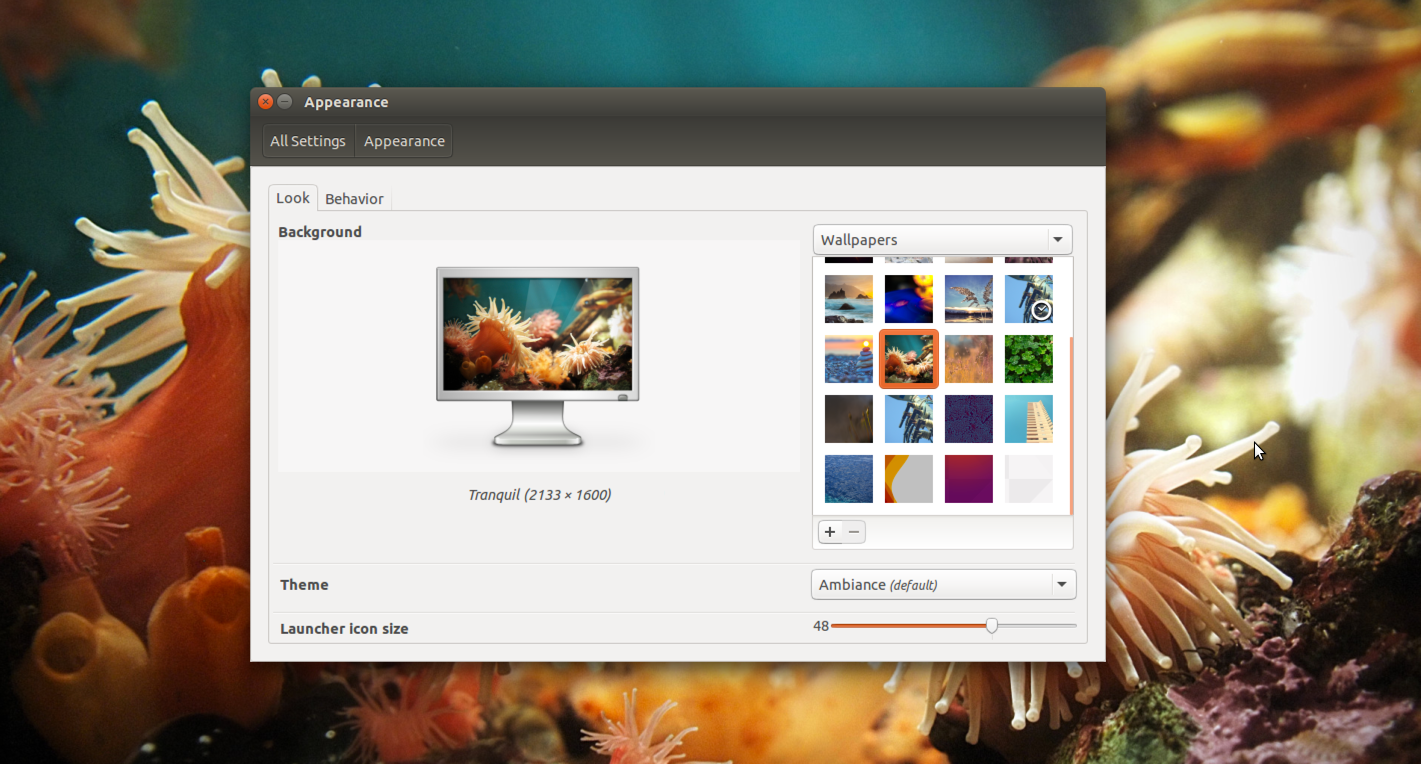The image size is (1421, 764).
Task: Click the wallpaper list scrollbar
Action: point(1071,425)
